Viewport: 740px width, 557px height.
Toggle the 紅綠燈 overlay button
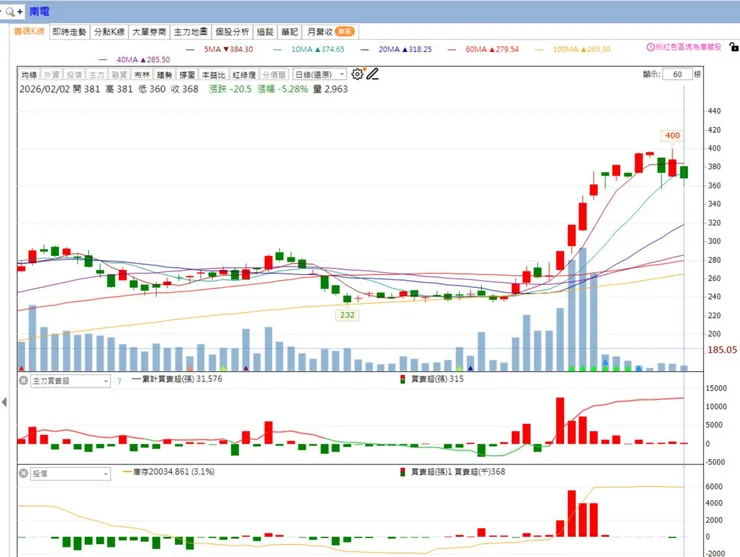[x=244, y=75]
